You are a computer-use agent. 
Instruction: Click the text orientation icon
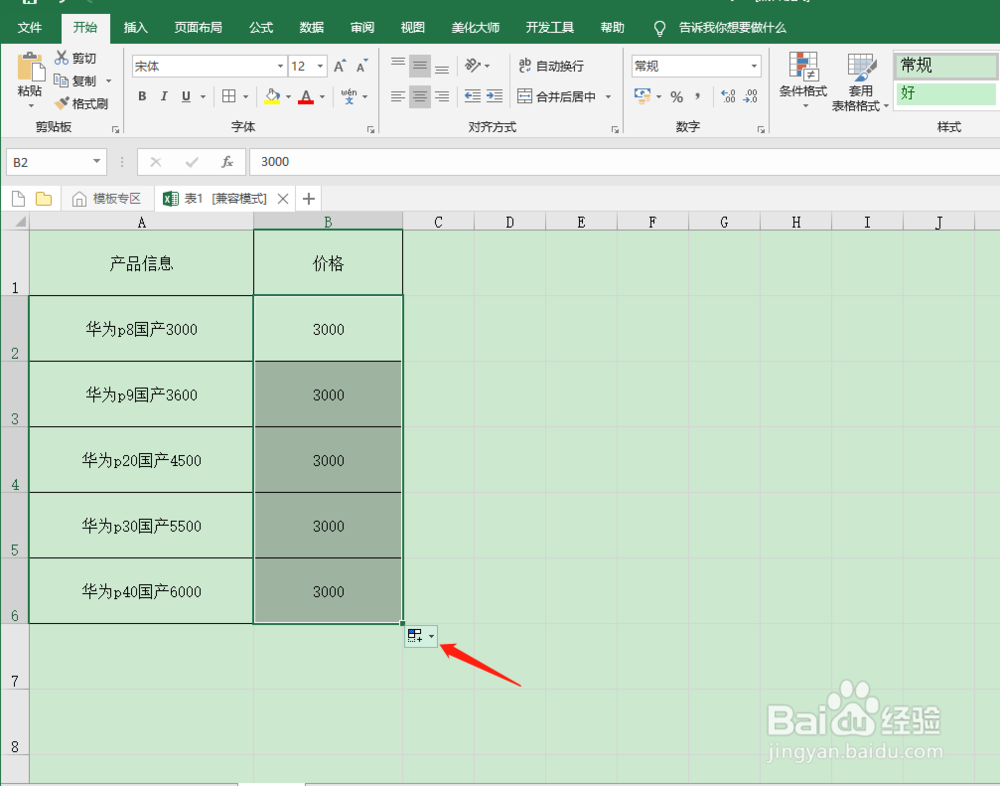tap(473, 65)
